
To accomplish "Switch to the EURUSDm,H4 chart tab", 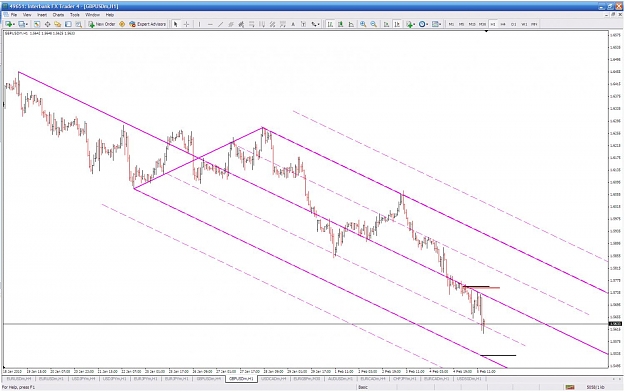I will pyautogui.click(x=19, y=378).
